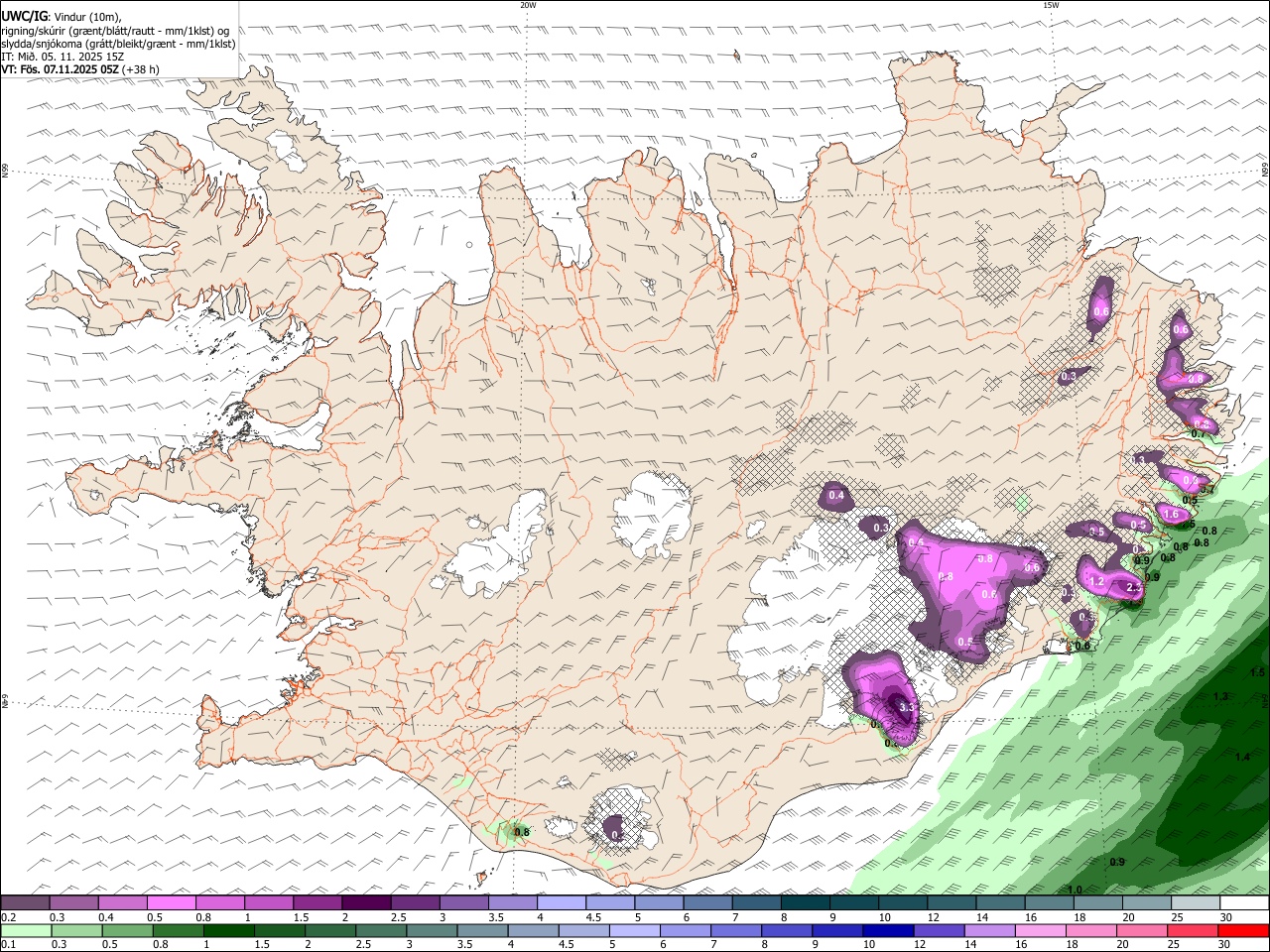
Task: Select the darkest green lower-row swatch labeled 1
Action: click(x=229, y=930)
